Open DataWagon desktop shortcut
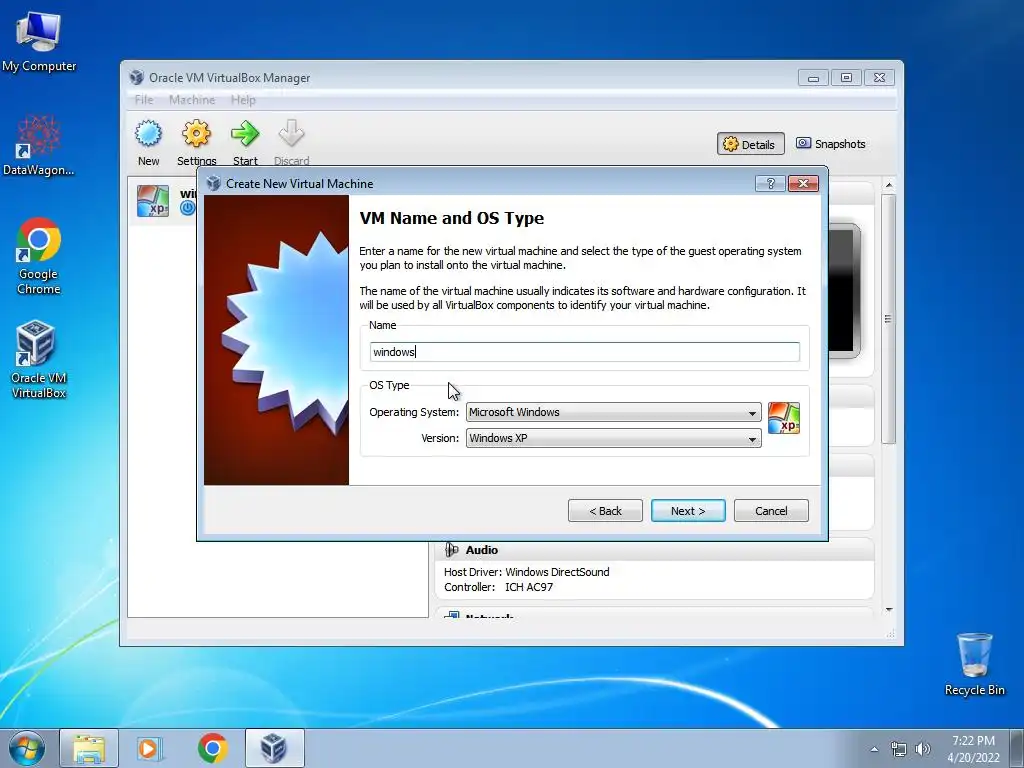 pos(39,145)
